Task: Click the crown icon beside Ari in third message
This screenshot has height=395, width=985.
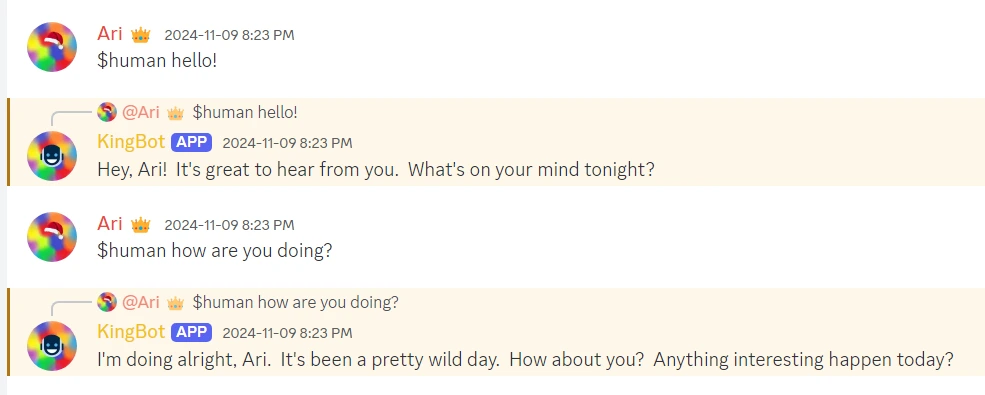Action: point(141,224)
